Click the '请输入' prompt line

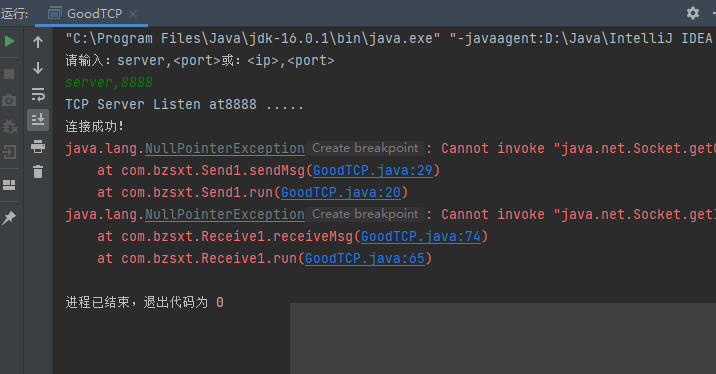pos(200,60)
